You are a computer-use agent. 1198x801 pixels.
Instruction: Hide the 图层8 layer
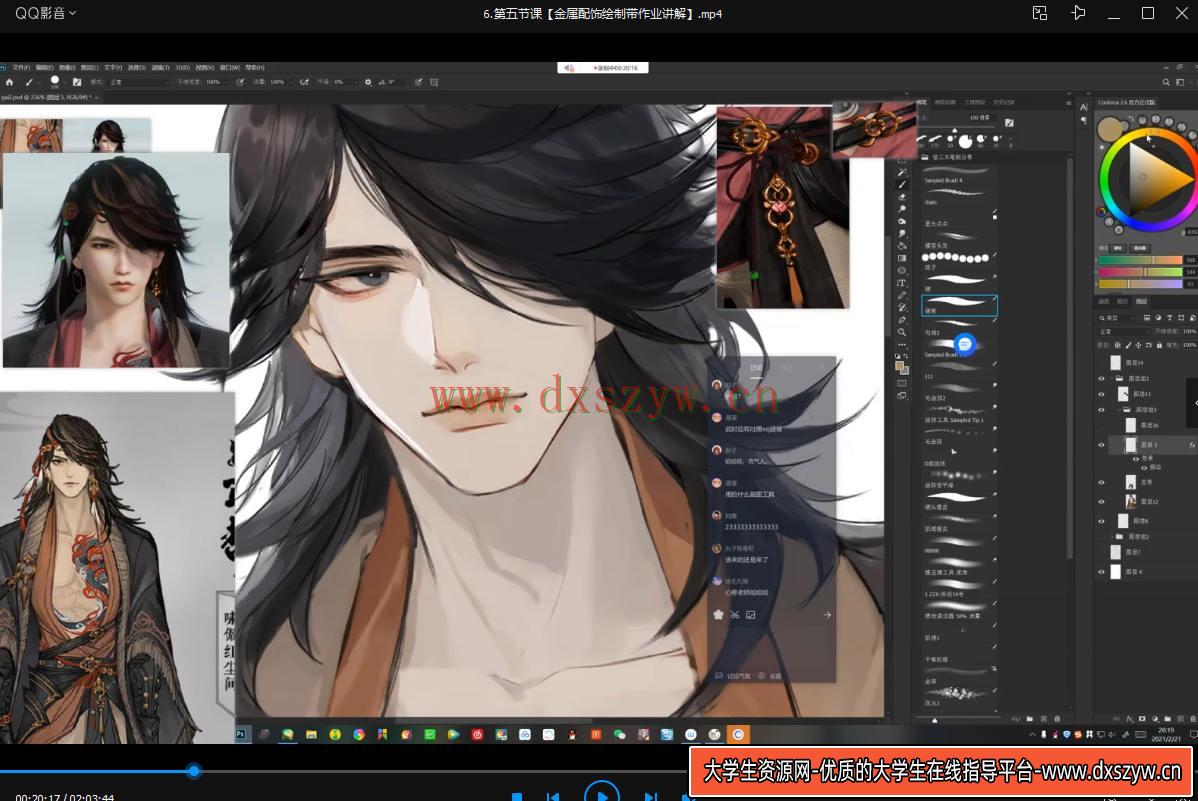tap(1102, 521)
